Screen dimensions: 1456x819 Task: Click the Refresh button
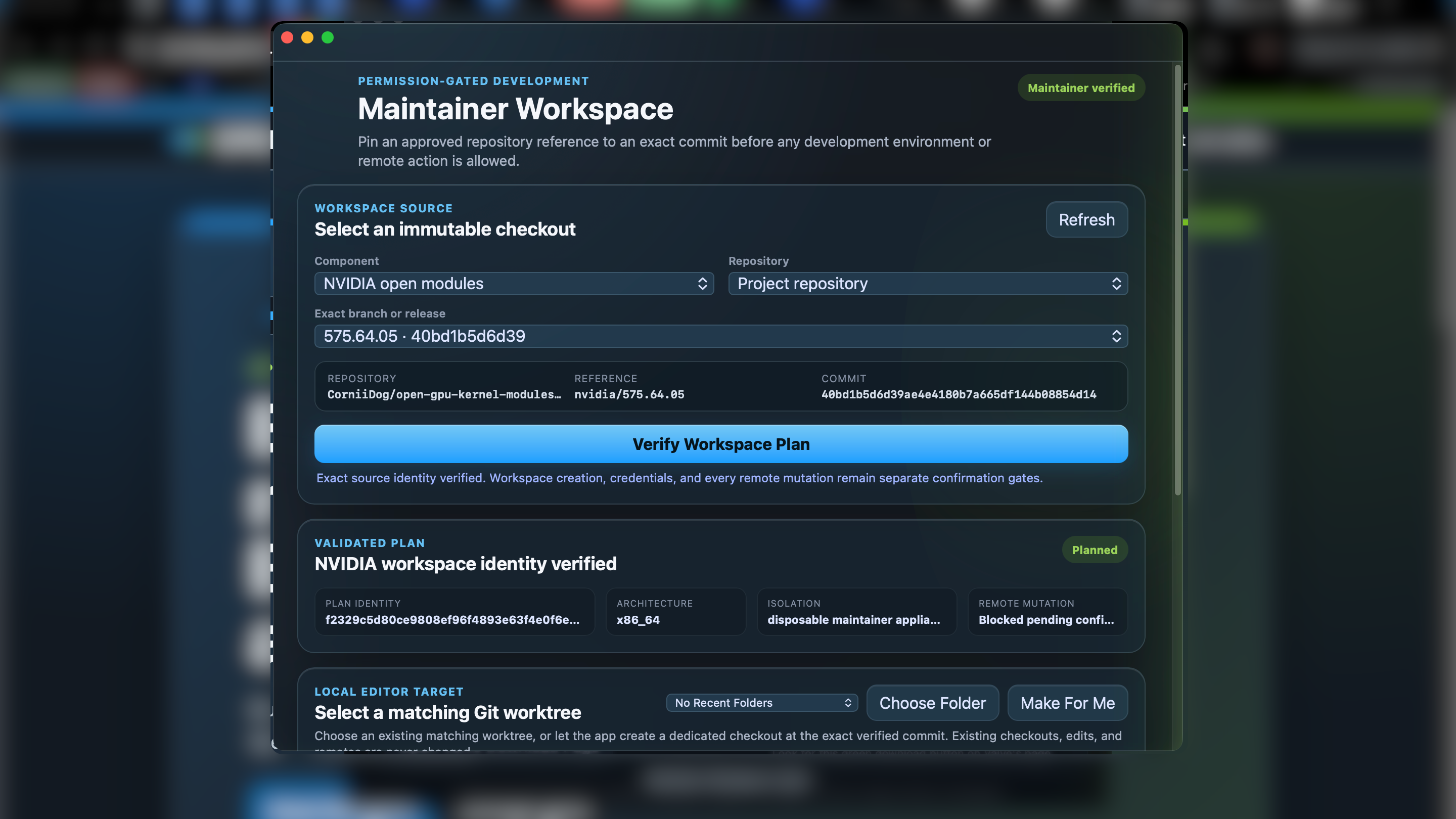click(1086, 220)
